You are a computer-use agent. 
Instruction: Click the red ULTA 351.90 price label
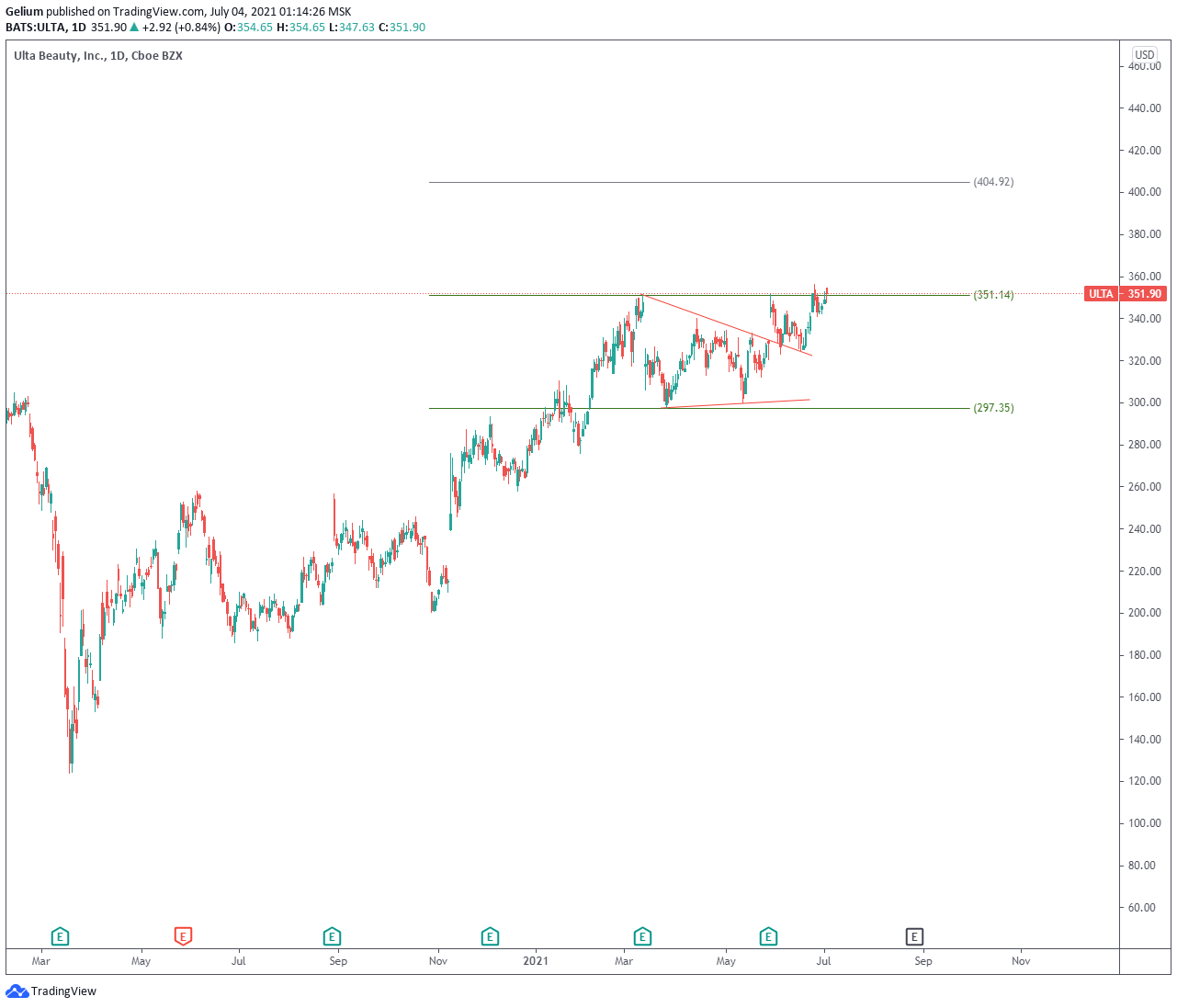tap(1126, 294)
